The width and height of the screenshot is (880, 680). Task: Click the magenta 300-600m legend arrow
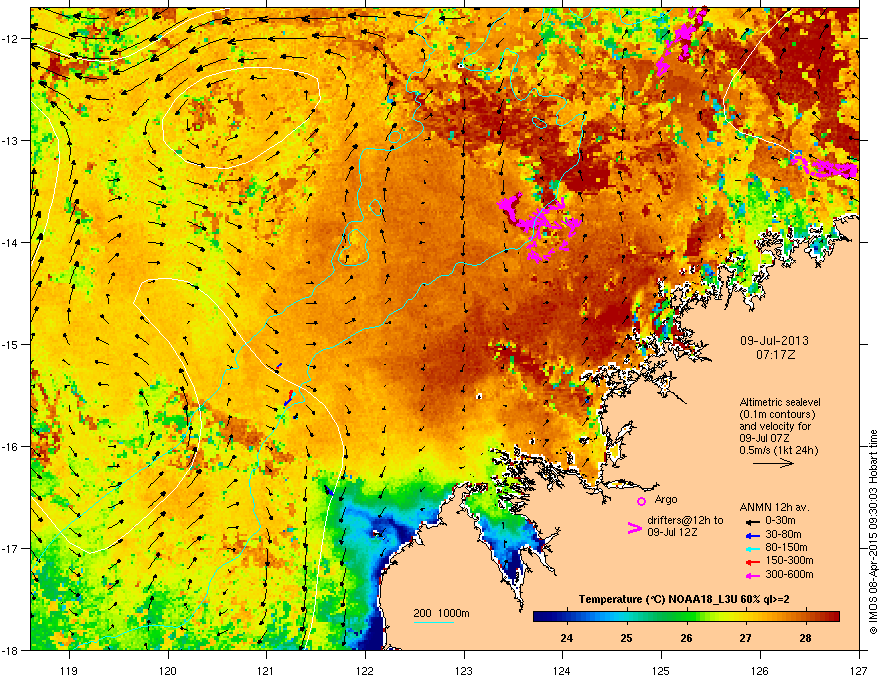pos(752,575)
